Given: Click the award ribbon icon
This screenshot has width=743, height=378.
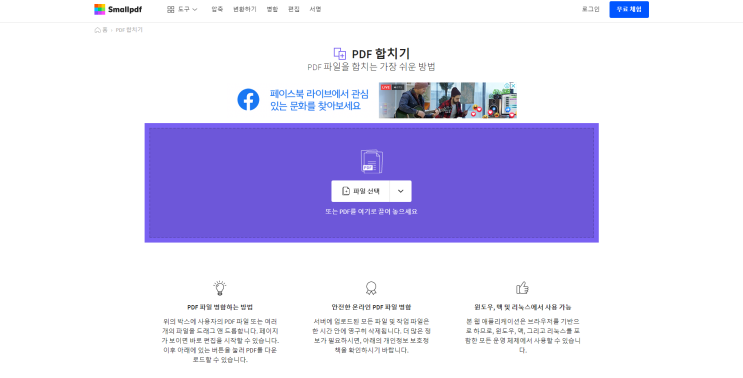Looking at the screenshot, I should [371, 288].
